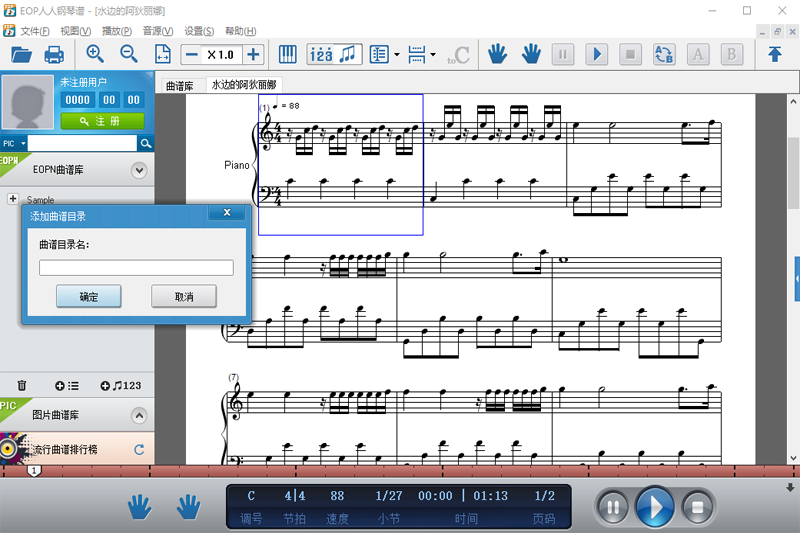The image size is (800, 533).
Task: Add a new score directory list icon
Action: (x=67, y=386)
